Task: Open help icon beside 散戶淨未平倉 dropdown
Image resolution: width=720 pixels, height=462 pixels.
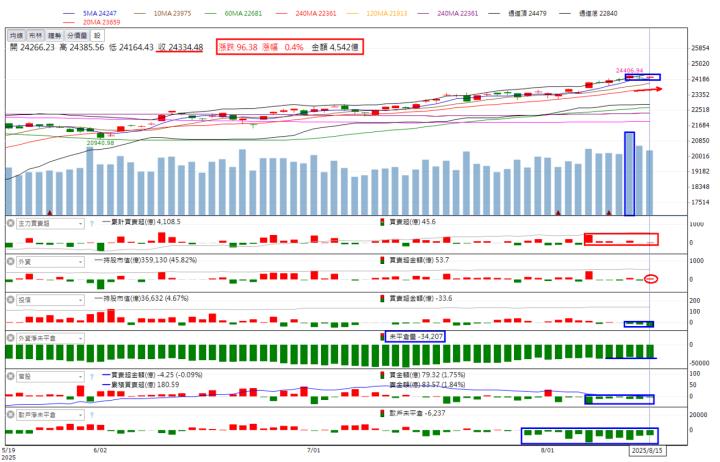Action: pyautogui.click(x=92, y=415)
